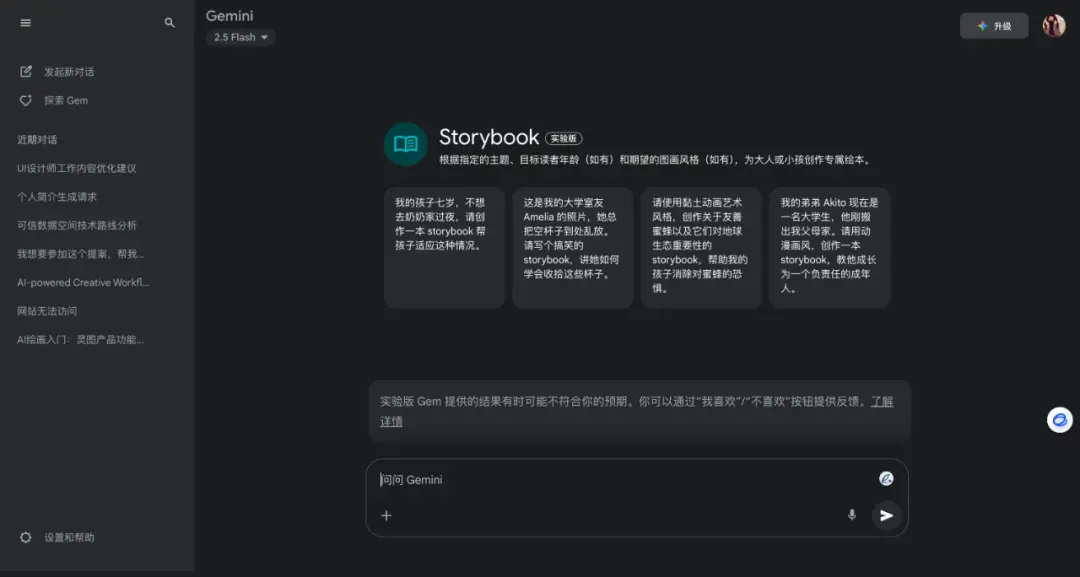1080x577 pixels.
Task: Choose the clay animation bee storybook suggestion
Action: (700, 247)
